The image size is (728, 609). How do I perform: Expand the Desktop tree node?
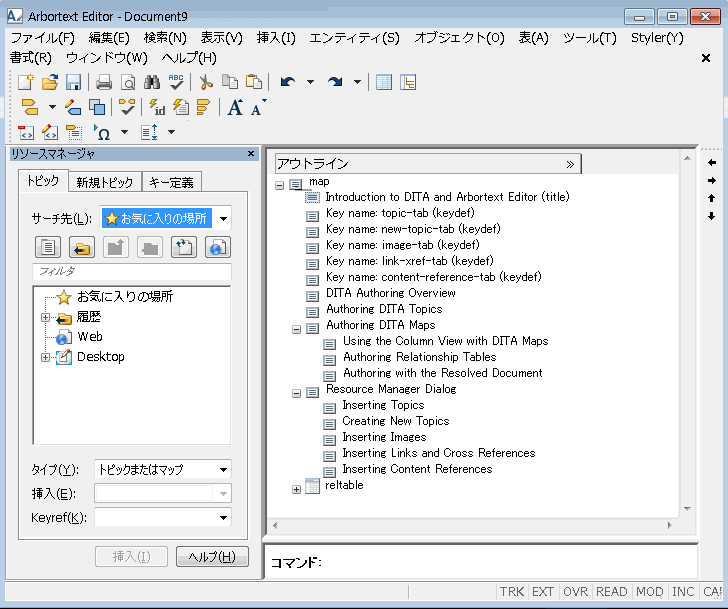(x=45, y=357)
